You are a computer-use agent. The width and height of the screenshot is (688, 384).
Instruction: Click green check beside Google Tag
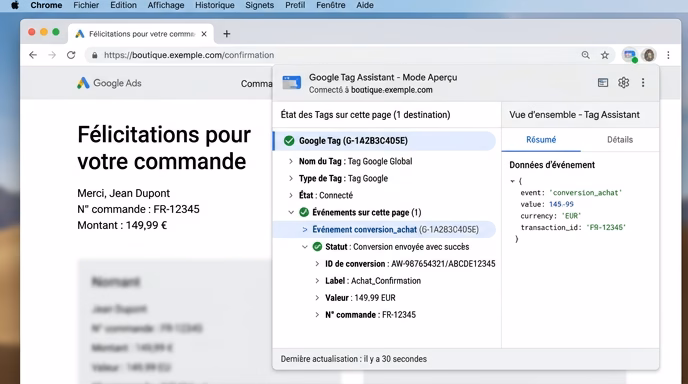pos(289,141)
